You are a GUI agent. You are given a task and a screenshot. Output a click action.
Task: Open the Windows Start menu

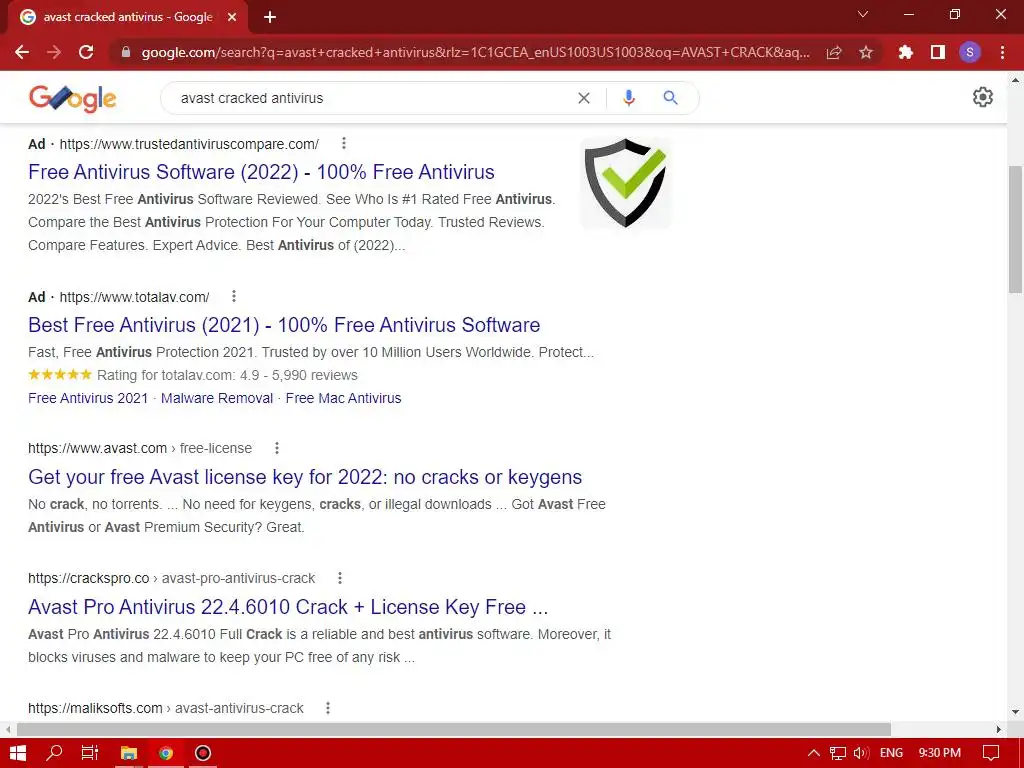[18, 753]
